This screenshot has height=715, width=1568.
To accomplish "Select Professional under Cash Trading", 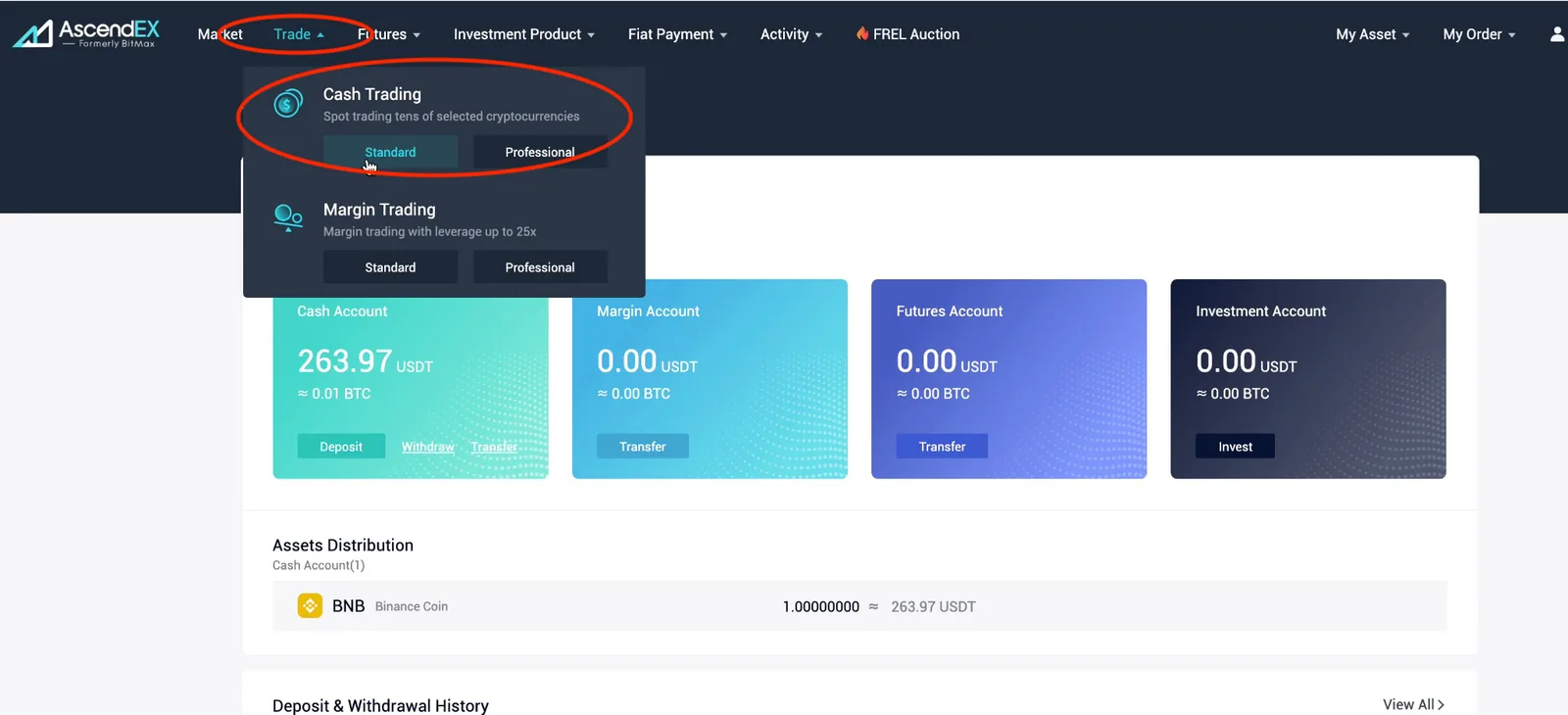I will pos(540,152).
